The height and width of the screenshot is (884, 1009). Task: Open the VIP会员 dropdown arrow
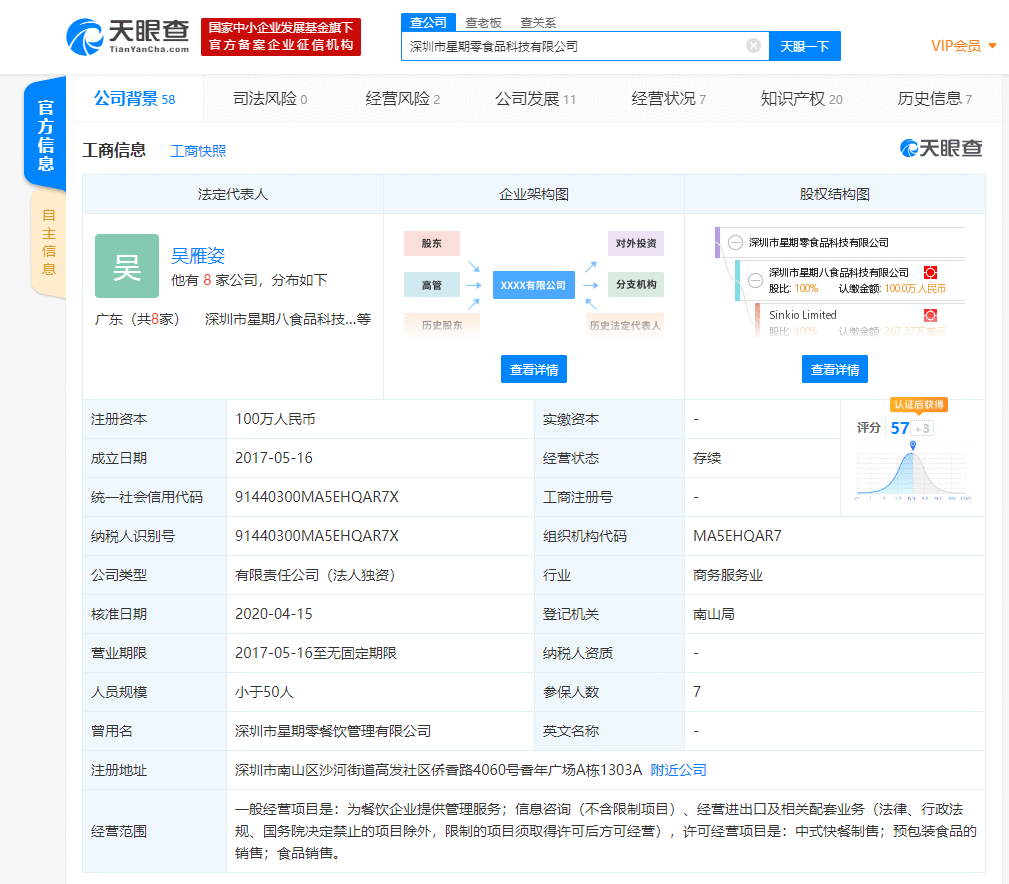point(992,46)
